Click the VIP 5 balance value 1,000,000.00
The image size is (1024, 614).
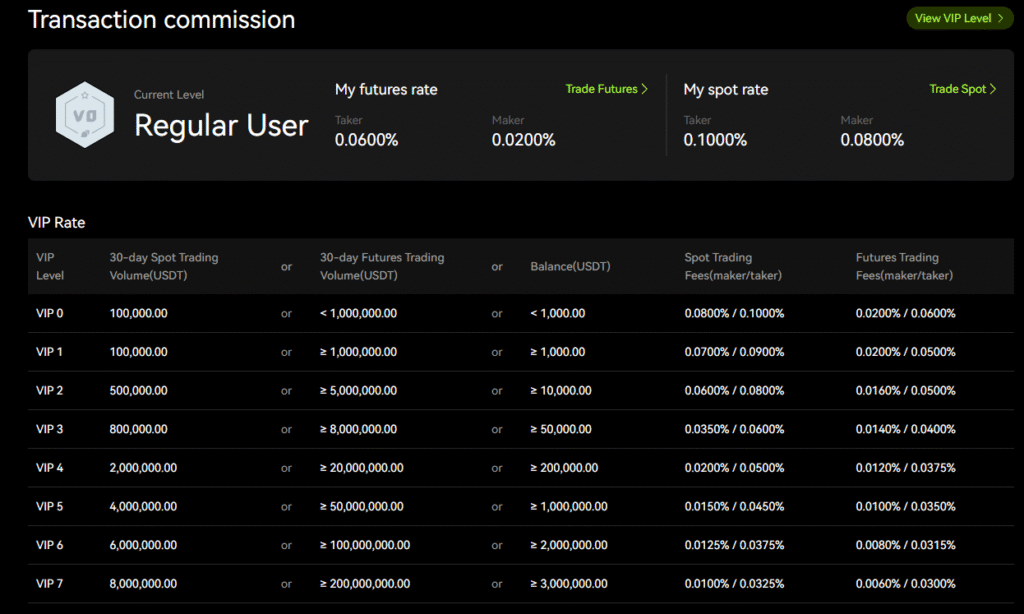pyautogui.click(x=567, y=506)
